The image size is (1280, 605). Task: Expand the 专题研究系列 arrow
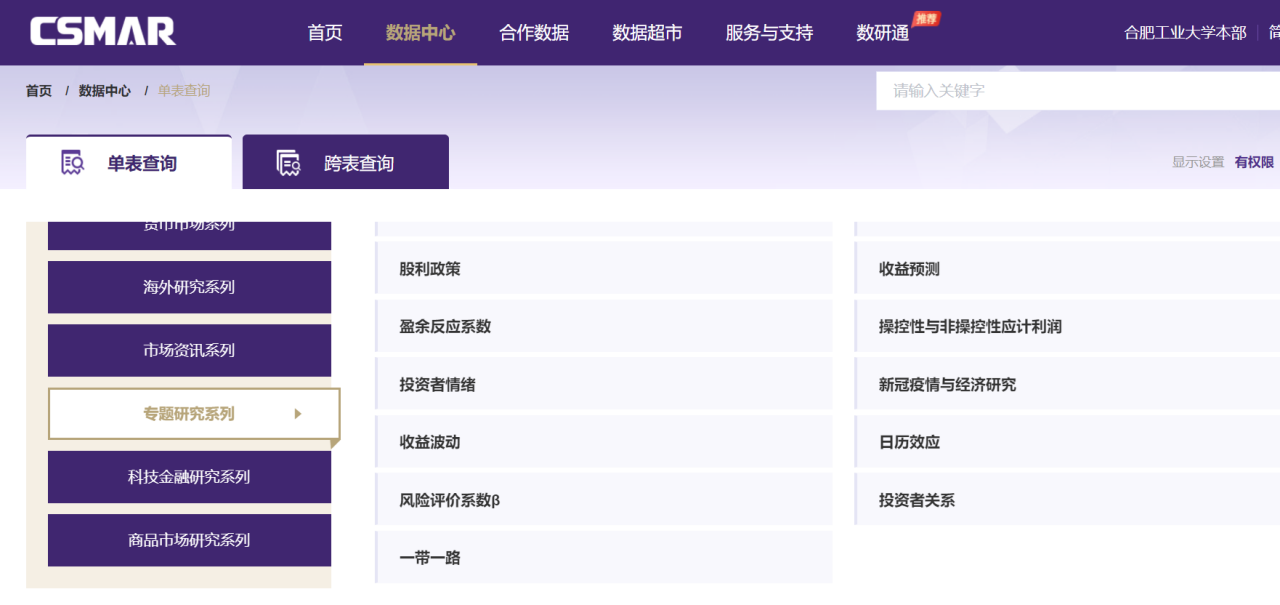coord(298,414)
